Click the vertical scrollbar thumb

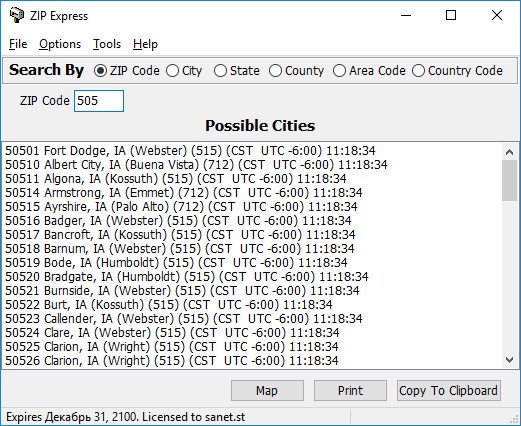pos(509,180)
